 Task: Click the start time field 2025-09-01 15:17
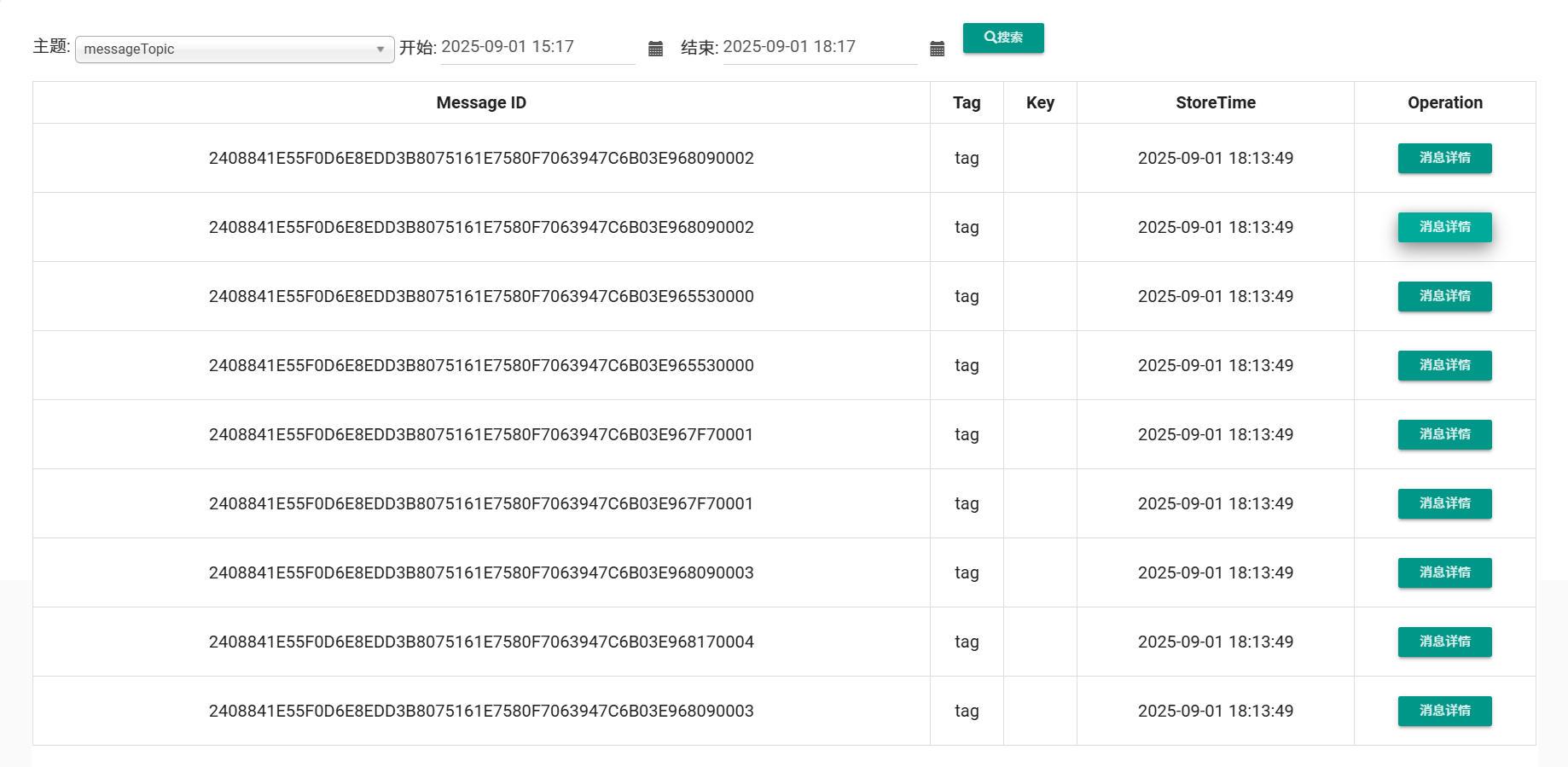[x=537, y=47]
